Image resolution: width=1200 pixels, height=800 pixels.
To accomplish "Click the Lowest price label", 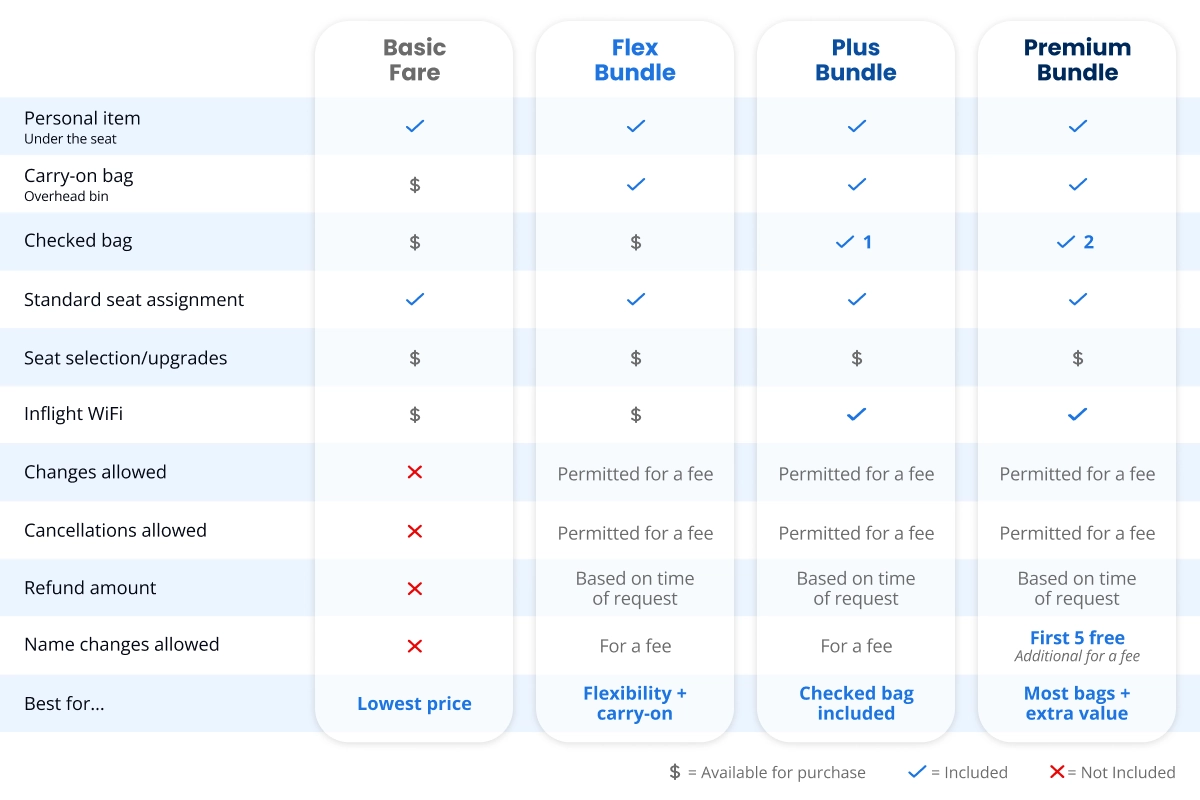I will point(414,704).
